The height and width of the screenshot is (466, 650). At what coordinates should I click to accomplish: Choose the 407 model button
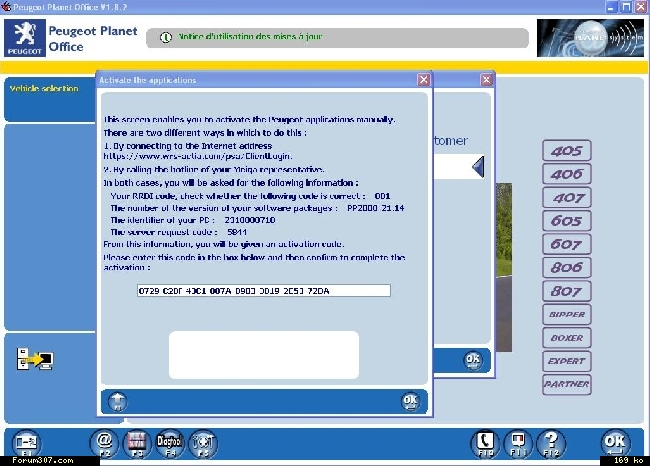tap(567, 197)
